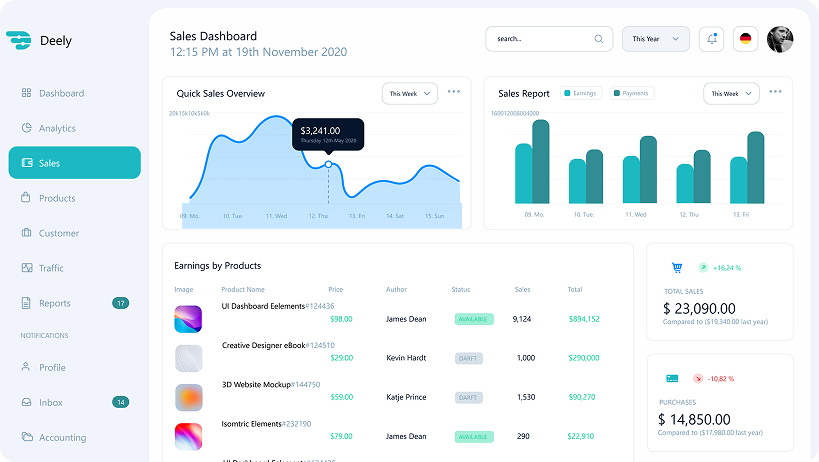Expand This Week dropdown in Quick Sales Overview
Image resolution: width=819 pixels, height=462 pixels.
(410, 93)
